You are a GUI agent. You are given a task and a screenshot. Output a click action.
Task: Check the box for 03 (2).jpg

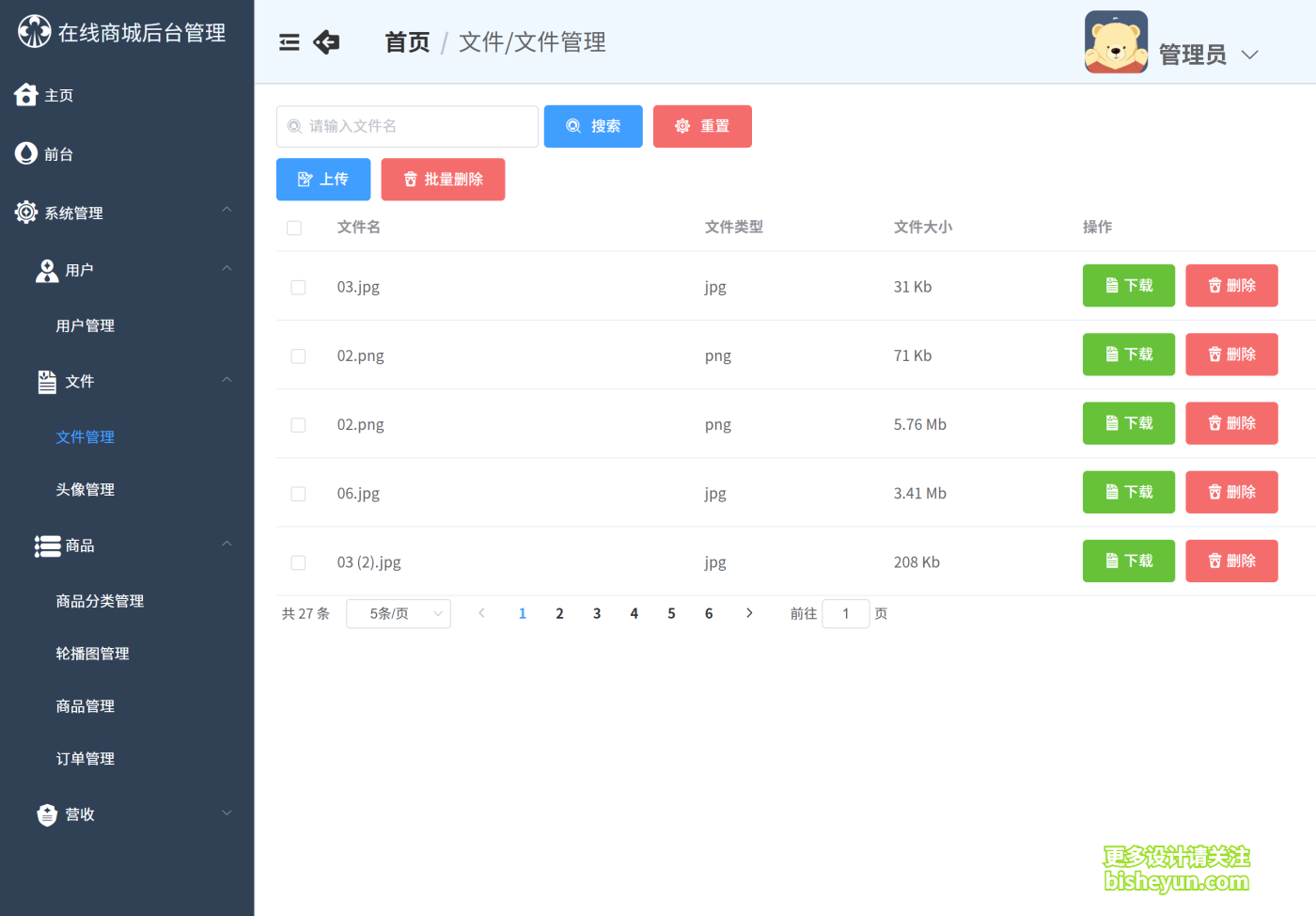pyautogui.click(x=298, y=562)
